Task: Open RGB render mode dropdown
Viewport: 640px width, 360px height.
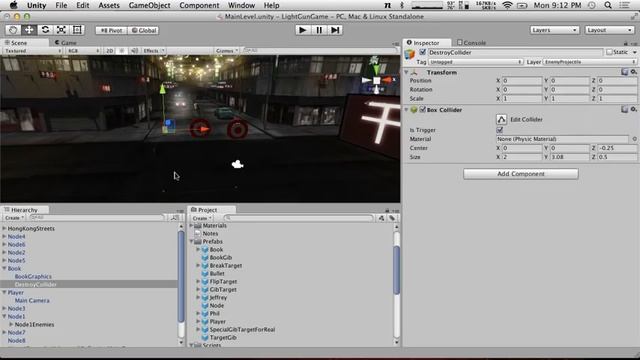Action: click(83, 51)
